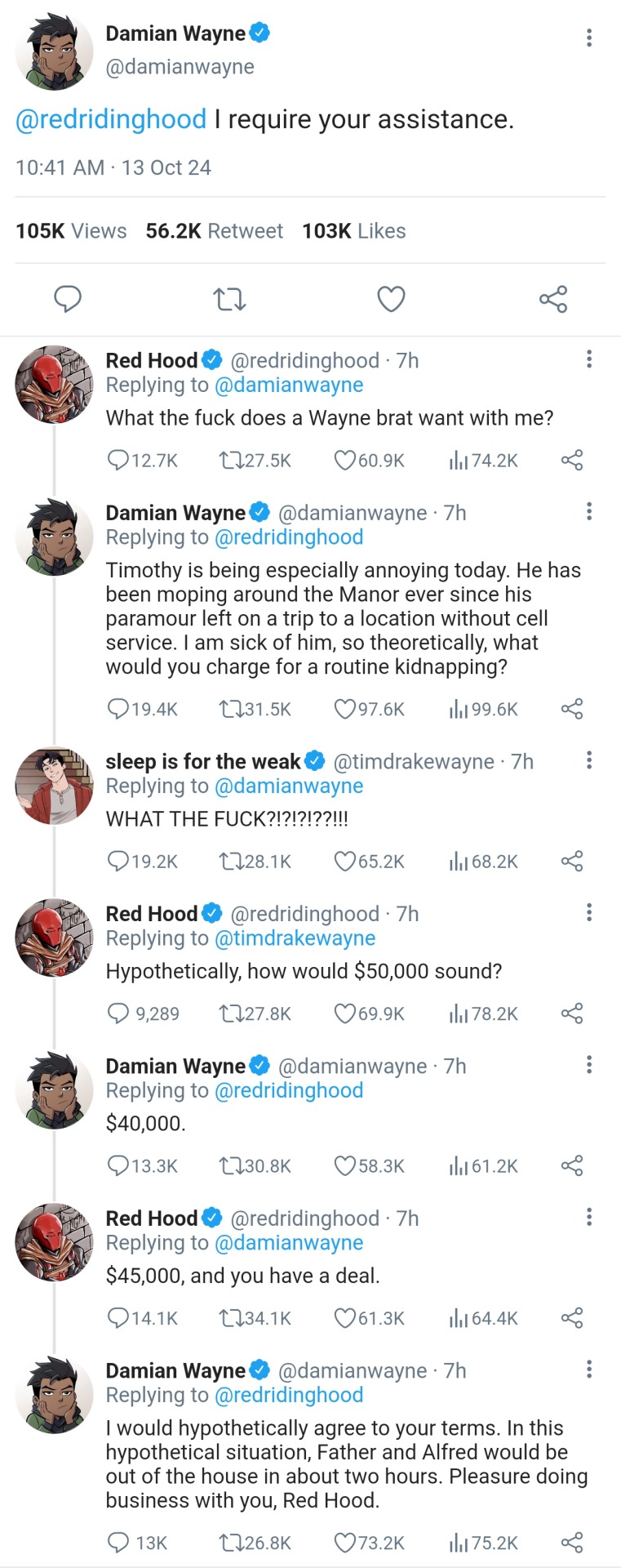Click the reply icon under the main tweet
Screen dimensions: 621x1568
pos(68,299)
